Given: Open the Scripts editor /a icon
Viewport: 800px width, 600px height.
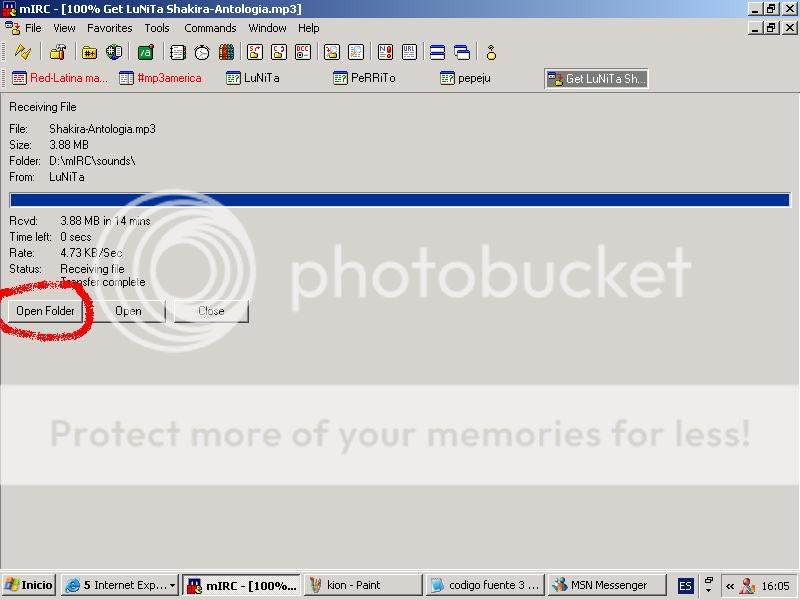Looking at the screenshot, I should click(146, 52).
